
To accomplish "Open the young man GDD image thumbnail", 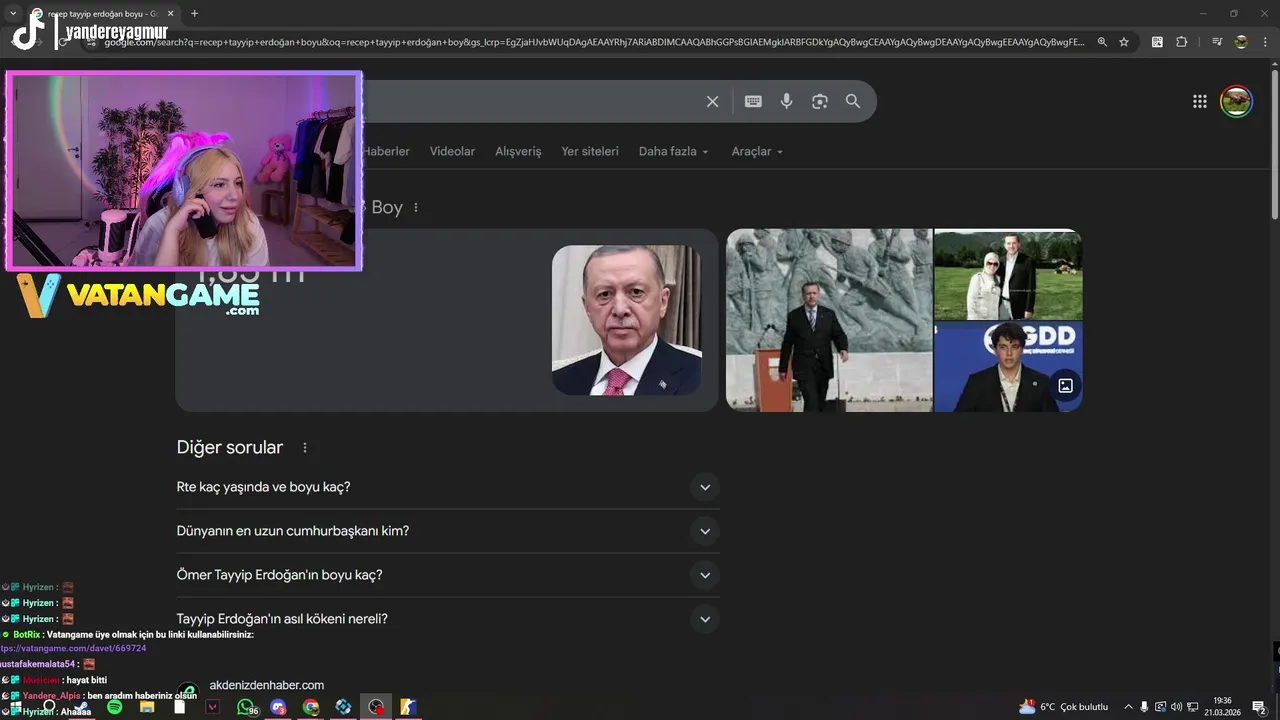I will pos(1008,367).
